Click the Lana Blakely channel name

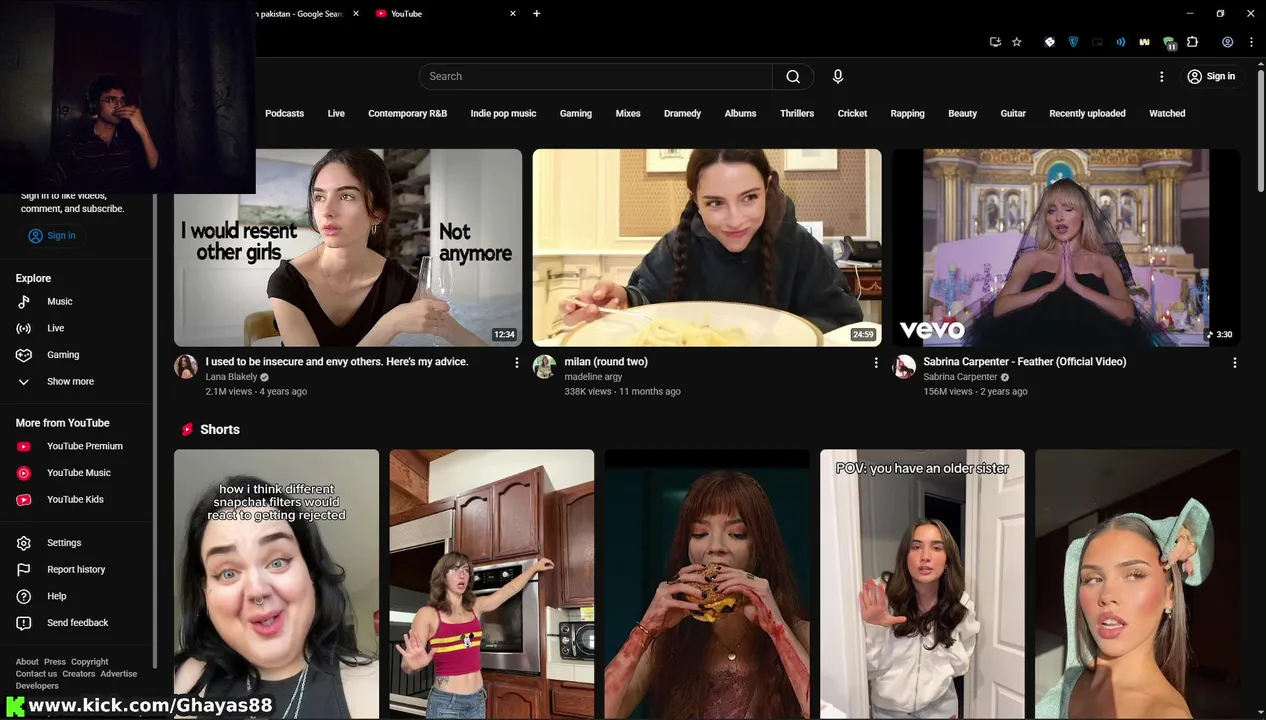tap(231, 377)
